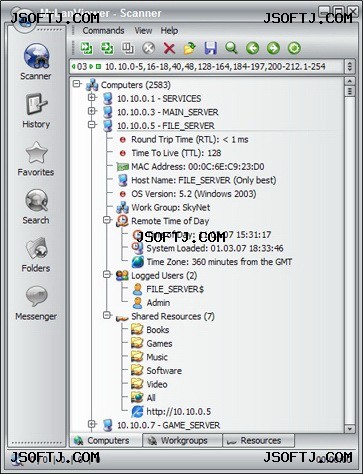Viewport: 363px width, 474px height.
Task: Expand the 10.10.0.7 - GAME_SERVER node
Action: [92, 424]
